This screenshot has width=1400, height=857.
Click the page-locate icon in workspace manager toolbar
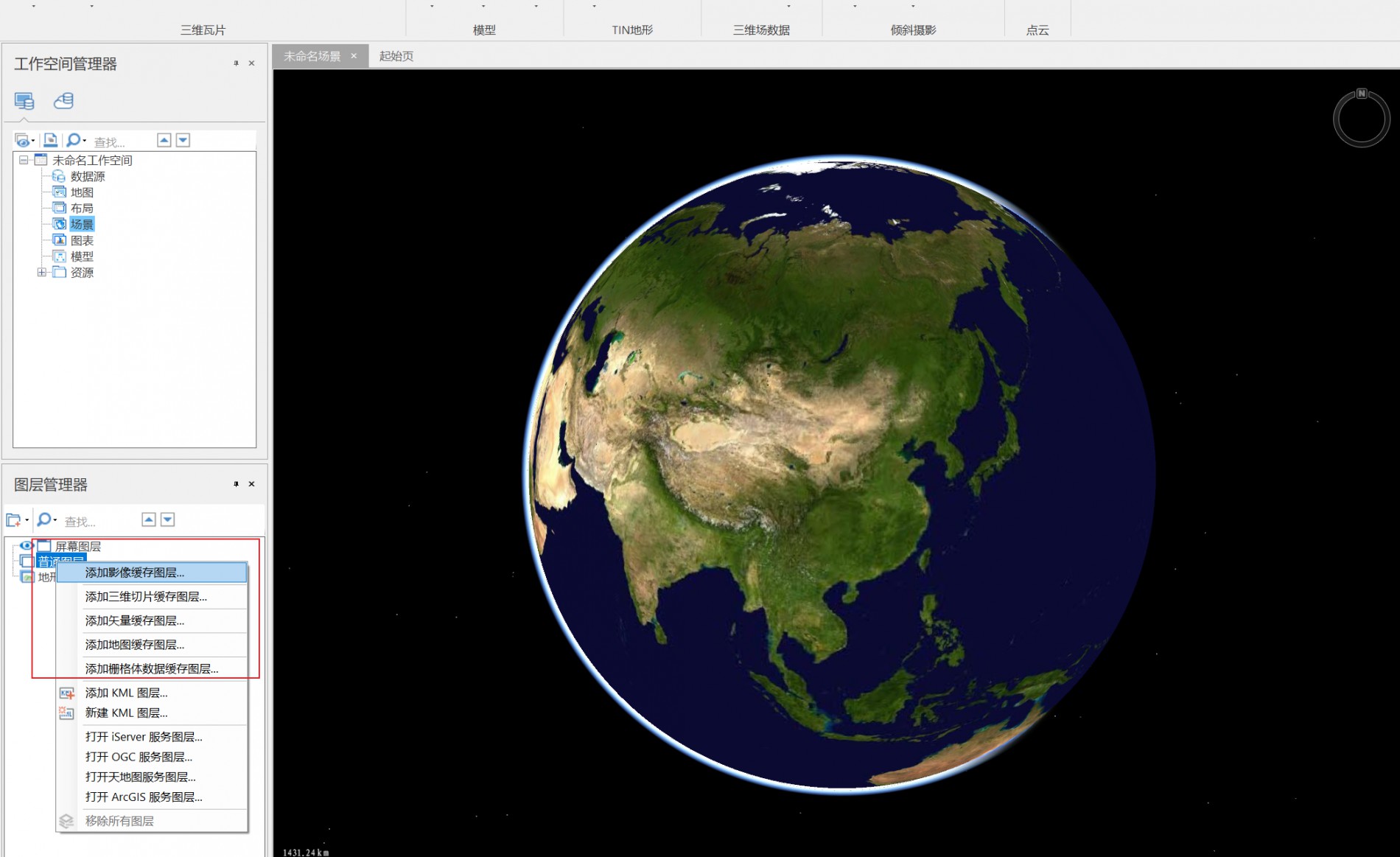click(x=50, y=140)
